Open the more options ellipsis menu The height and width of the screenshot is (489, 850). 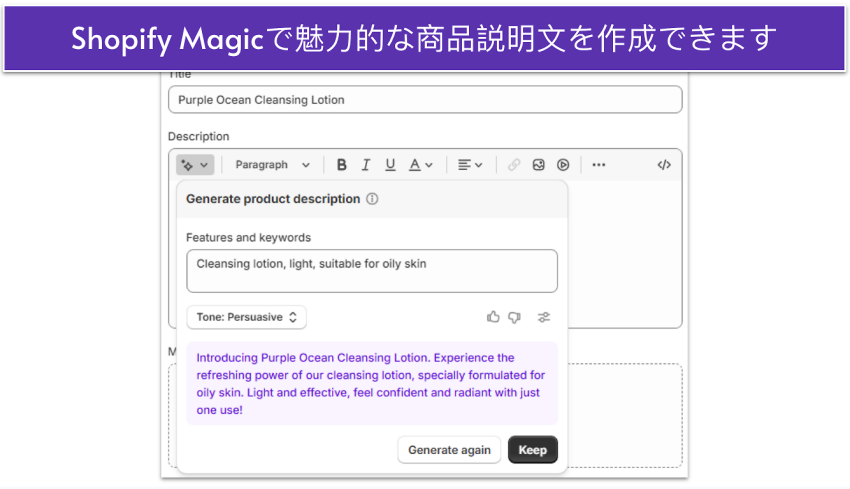(598, 165)
